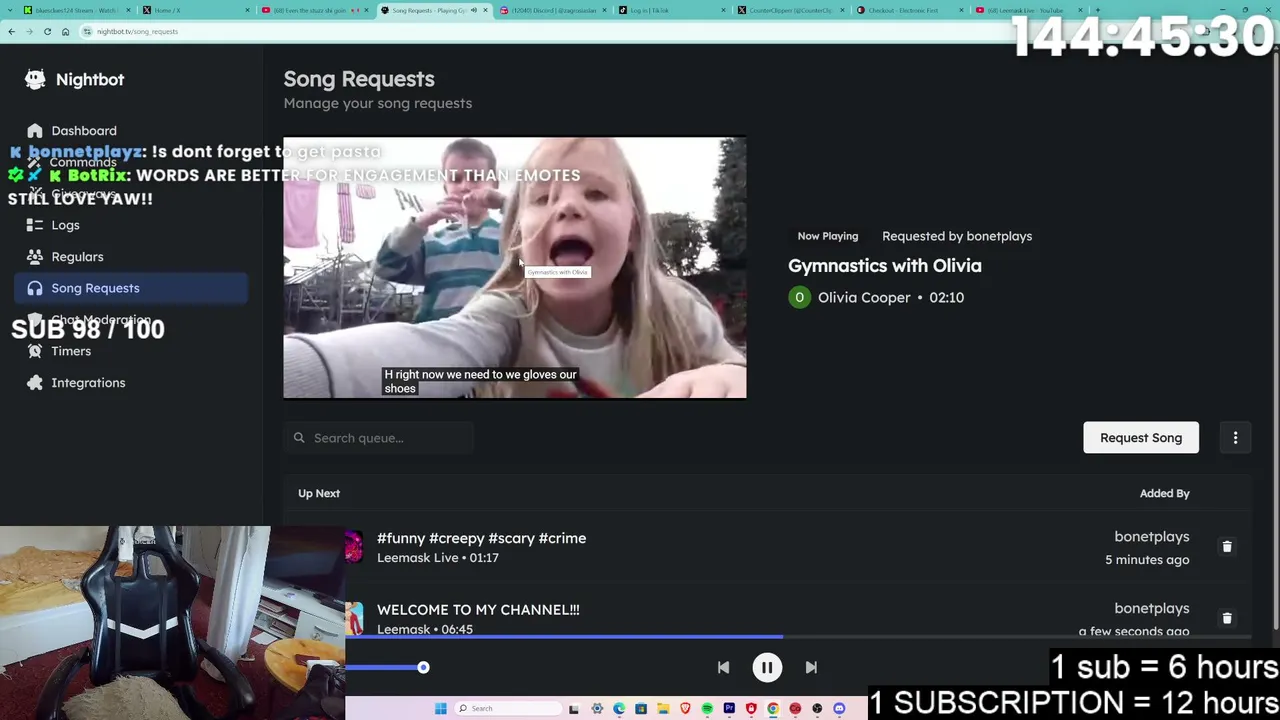Click the Olivia Cooper channel avatar

tap(799, 297)
